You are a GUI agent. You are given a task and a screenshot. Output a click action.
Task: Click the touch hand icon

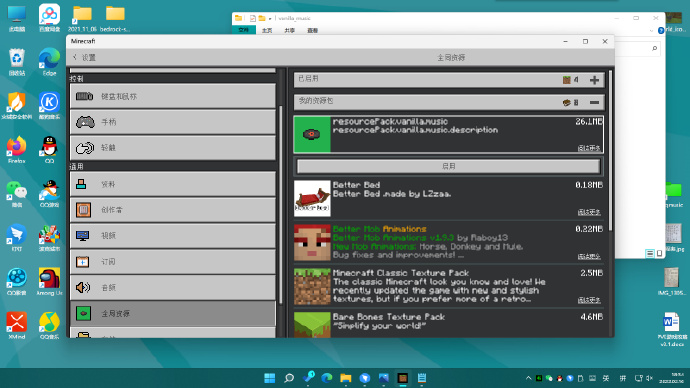(84, 148)
